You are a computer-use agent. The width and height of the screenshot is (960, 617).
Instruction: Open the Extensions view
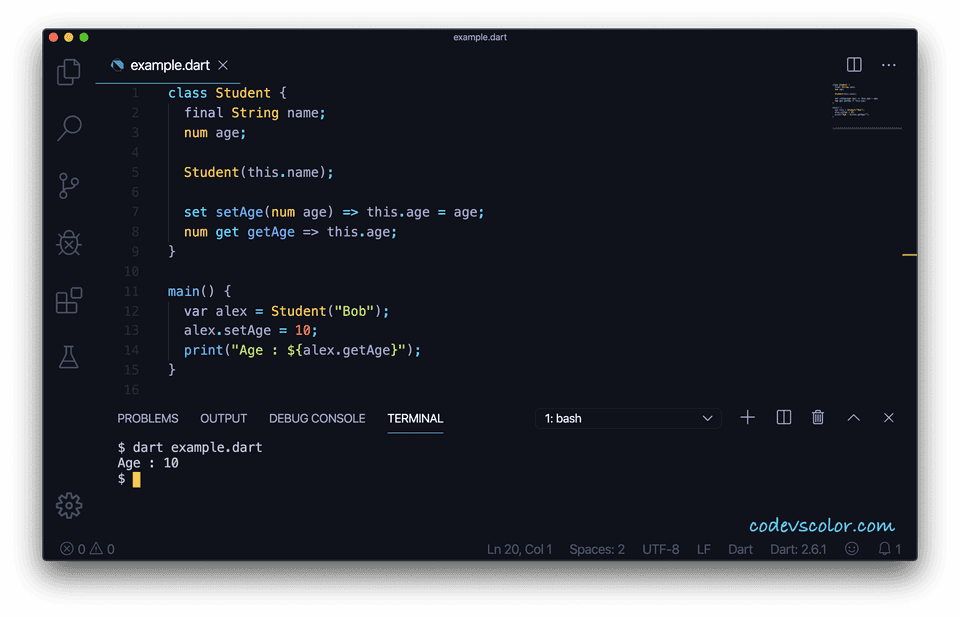click(69, 300)
